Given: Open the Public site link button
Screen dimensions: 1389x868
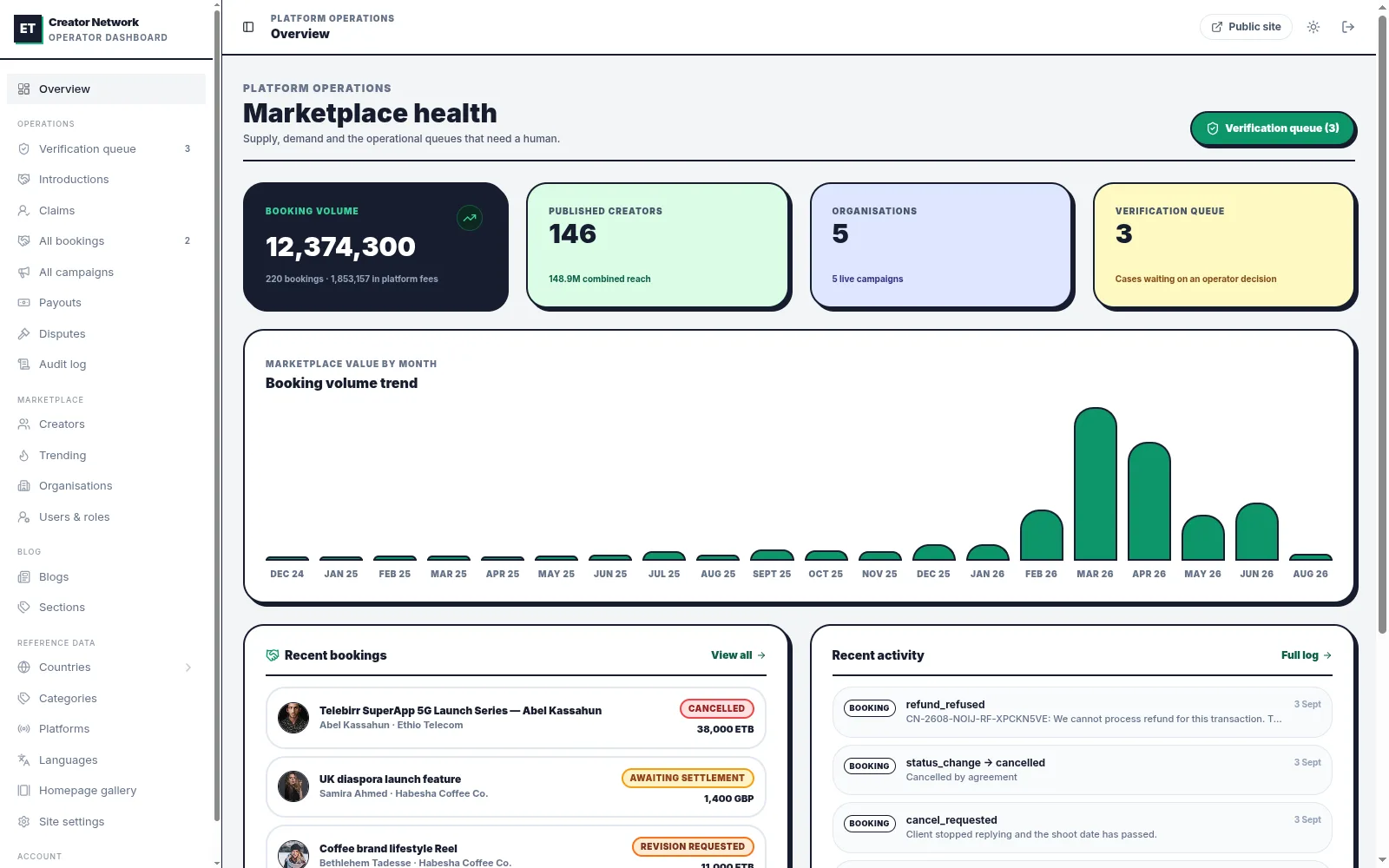Looking at the screenshot, I should (1246, 27).
